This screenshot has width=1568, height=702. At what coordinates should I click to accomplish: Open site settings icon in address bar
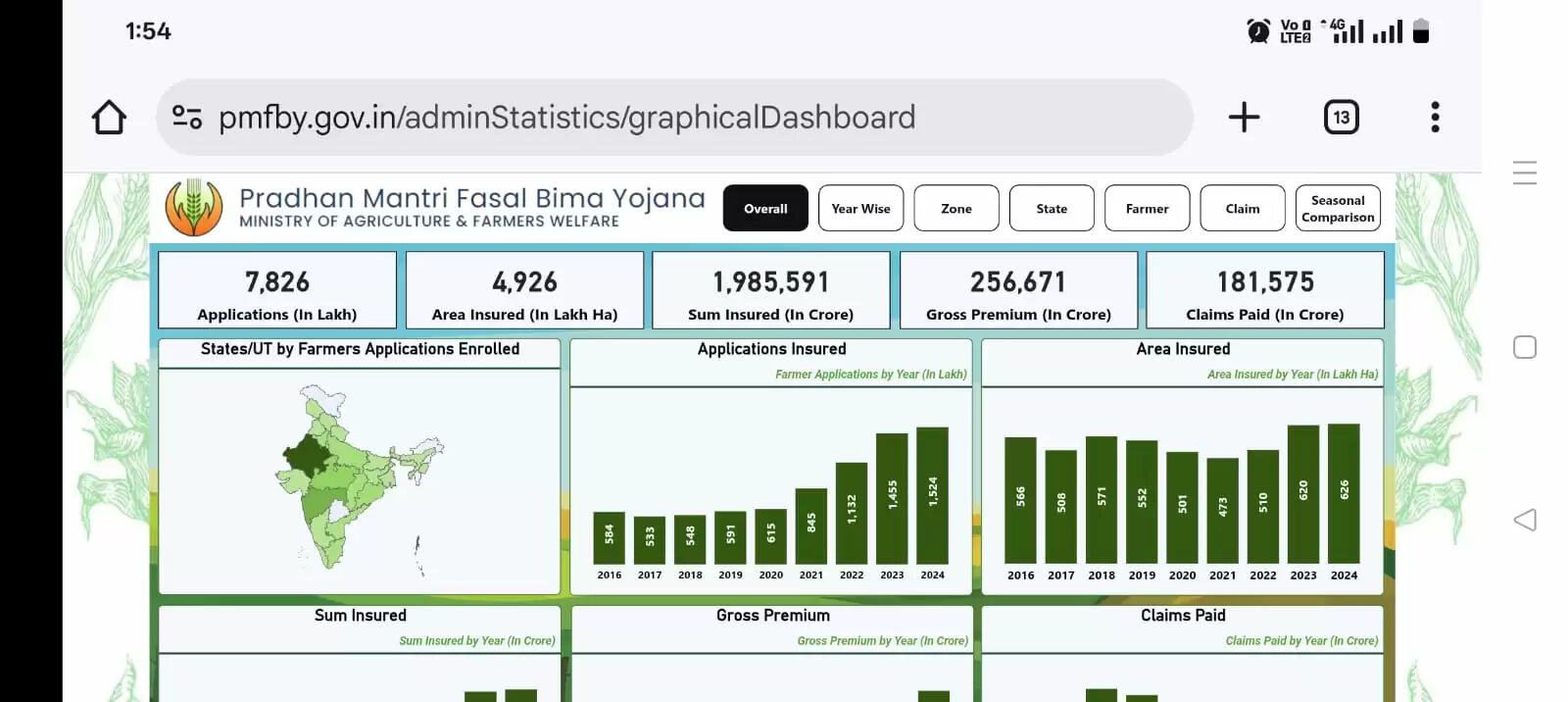click(186, 118)
